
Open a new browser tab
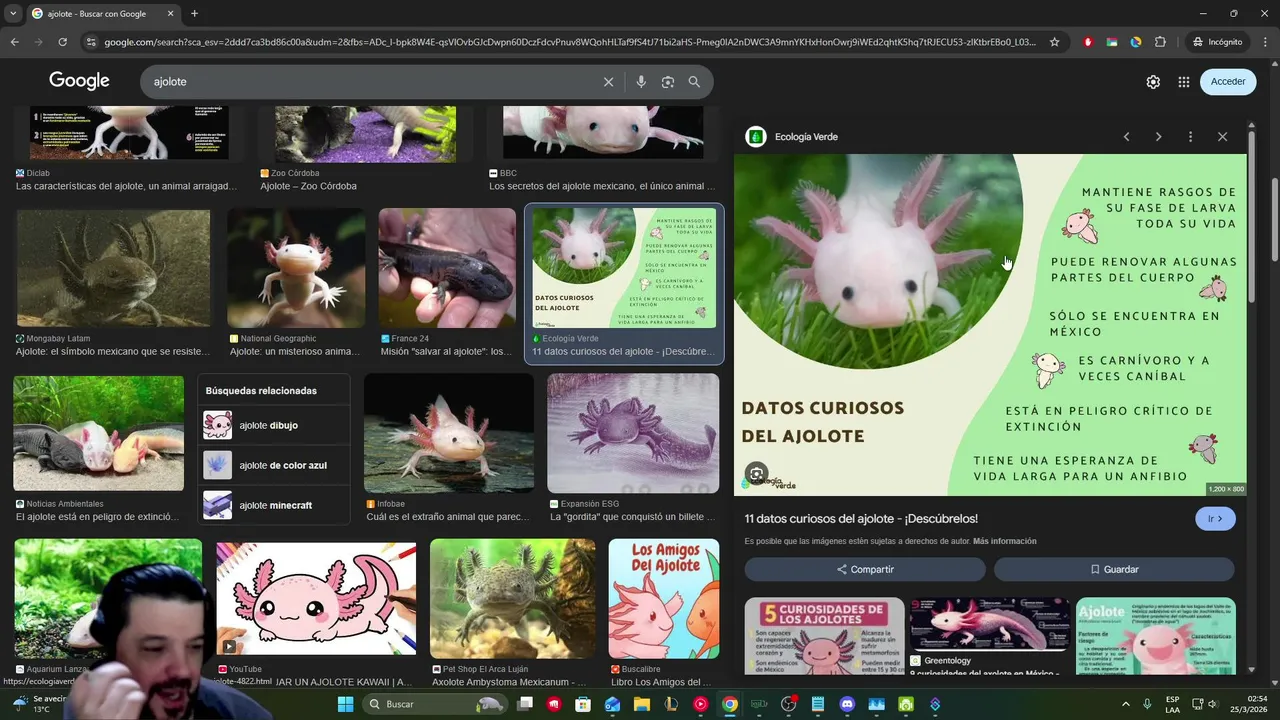point(194,14)
